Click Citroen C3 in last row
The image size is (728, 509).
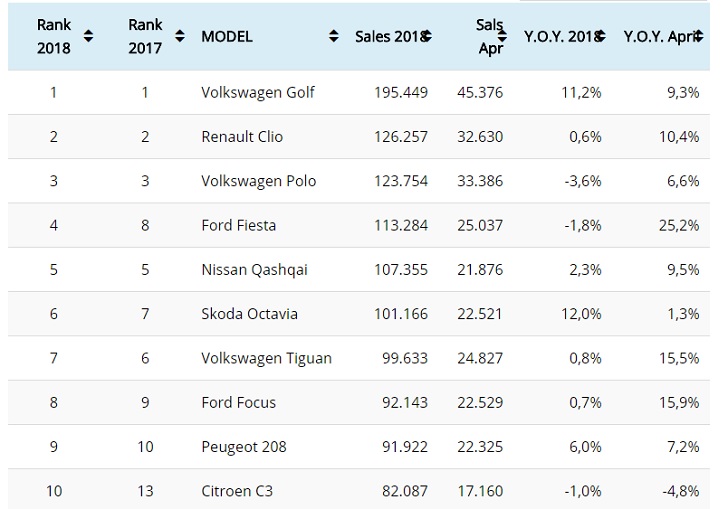(x=236, y=490)
